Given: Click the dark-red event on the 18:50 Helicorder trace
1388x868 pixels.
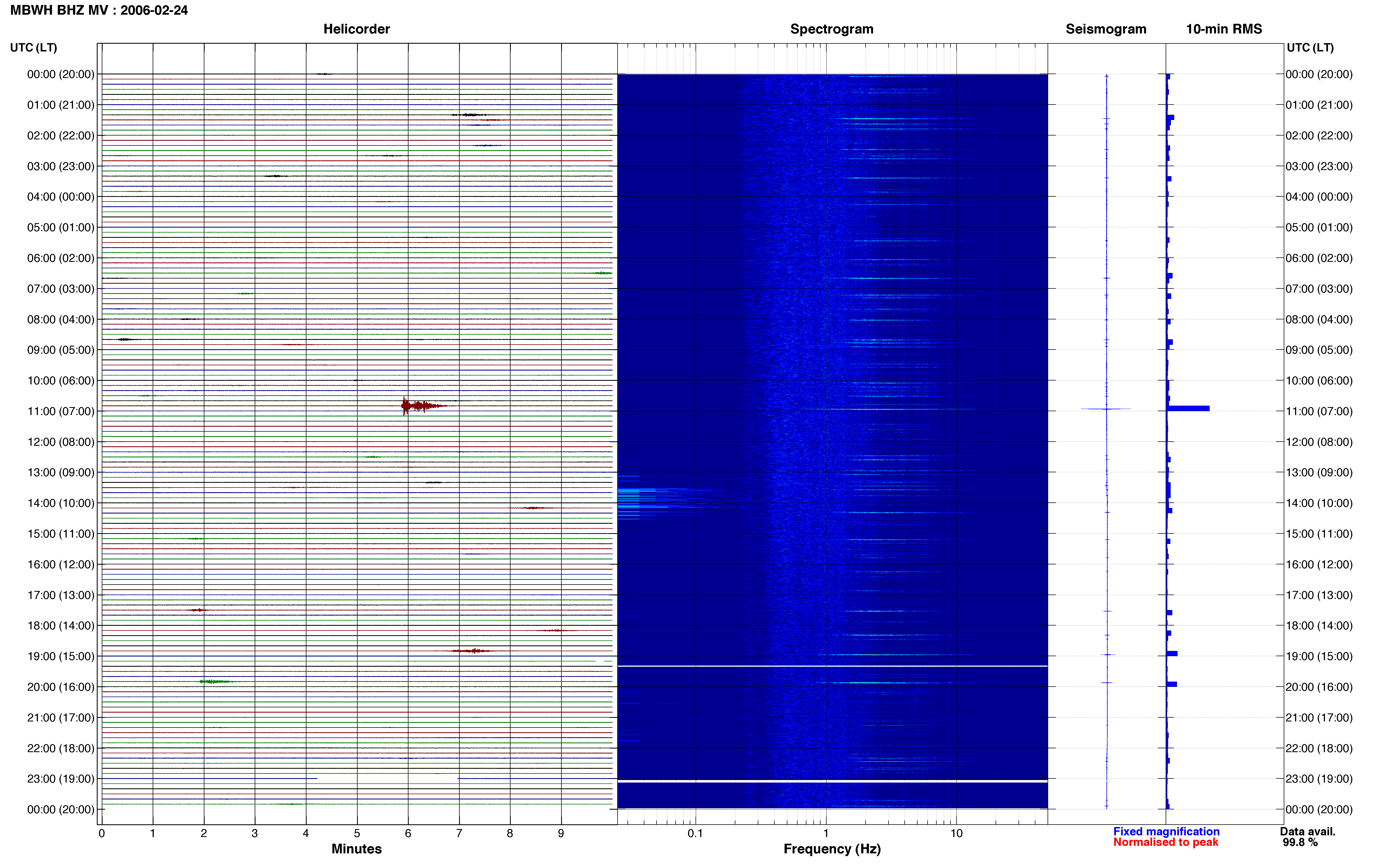Looking at the screenshot, I should [x=472, y=651].
